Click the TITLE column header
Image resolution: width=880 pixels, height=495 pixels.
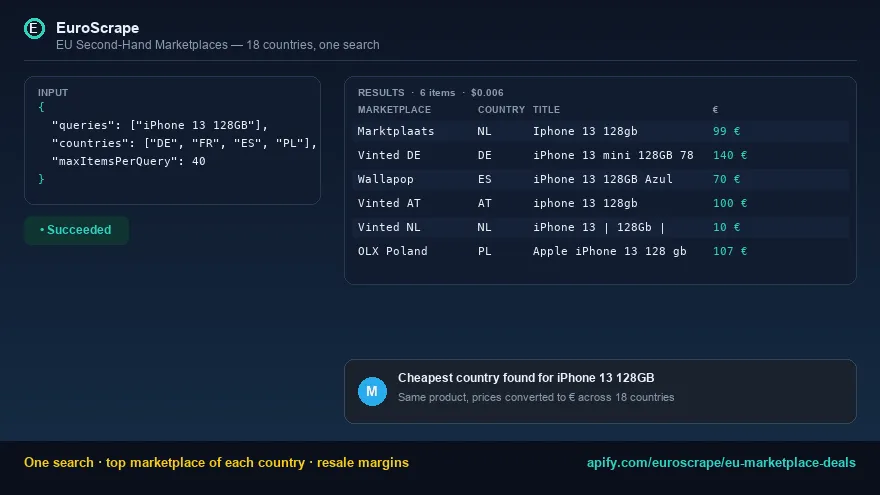pos(546,109)
